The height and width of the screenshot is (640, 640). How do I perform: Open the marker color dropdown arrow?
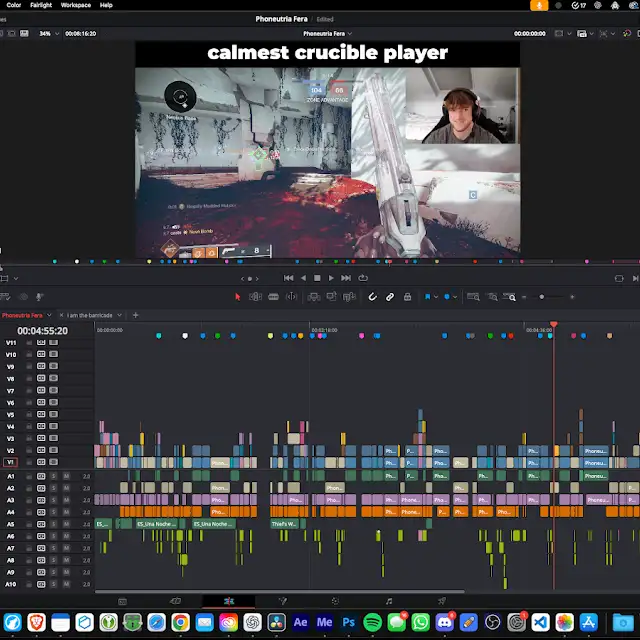(x=455, y=297)
